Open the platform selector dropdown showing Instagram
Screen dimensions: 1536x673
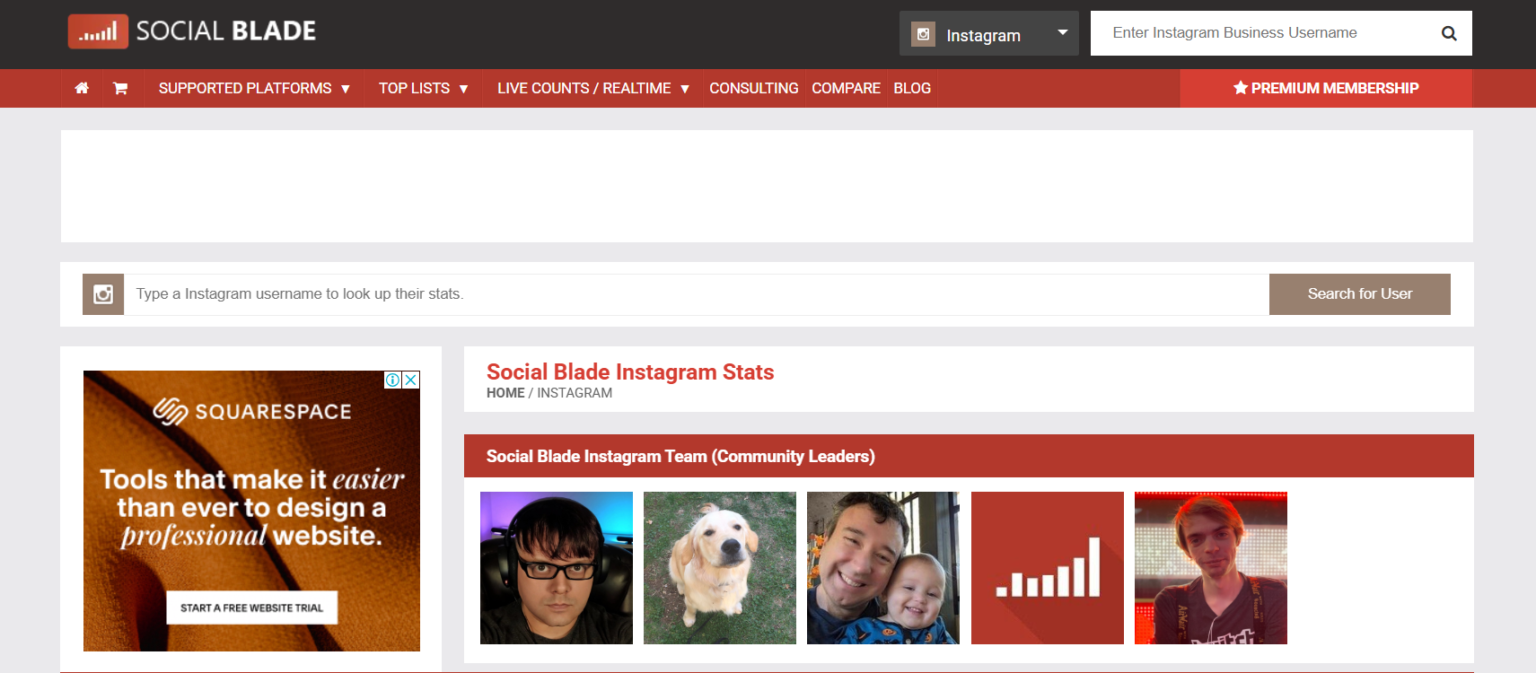(988, 33)
